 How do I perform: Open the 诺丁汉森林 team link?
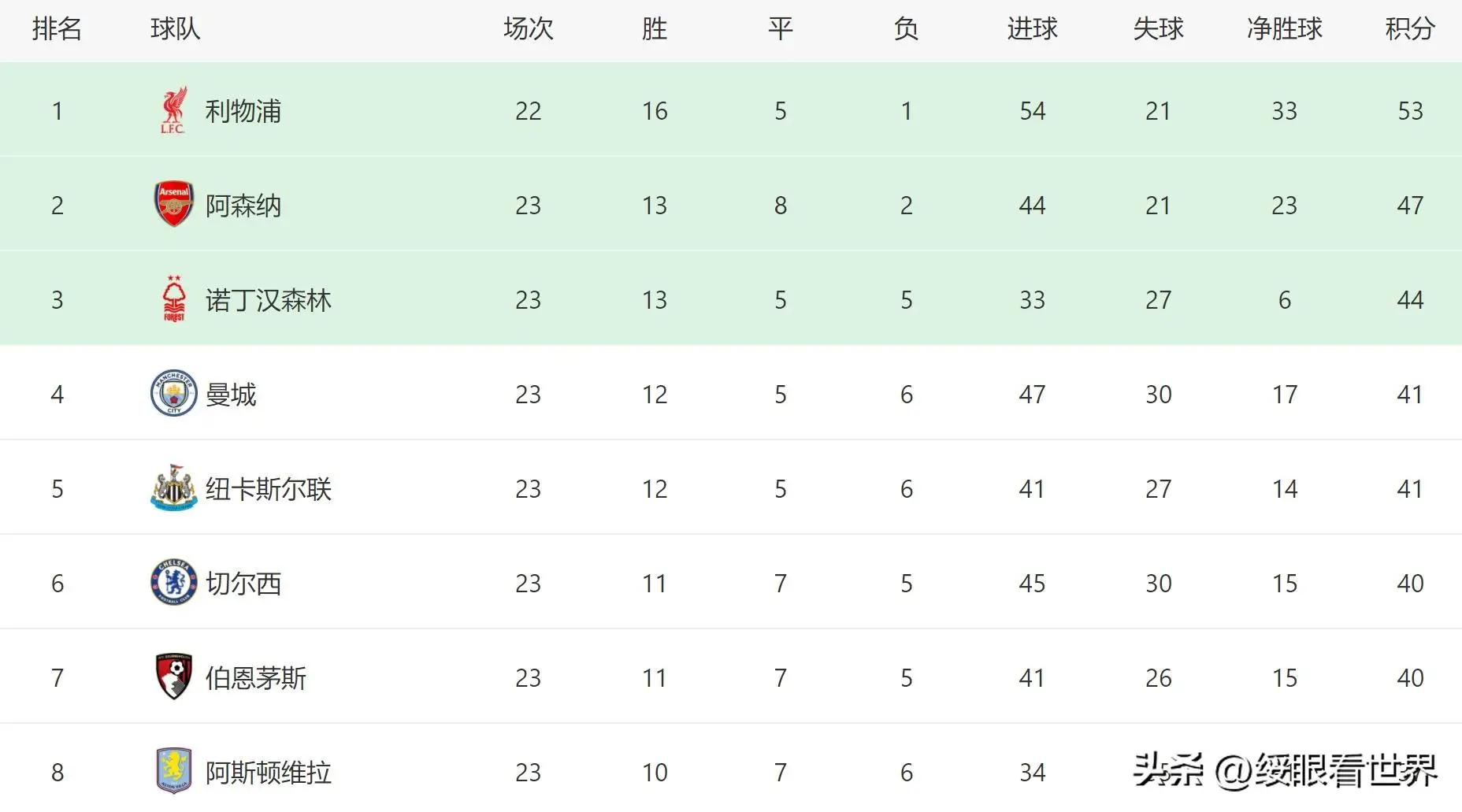[268, 300]
